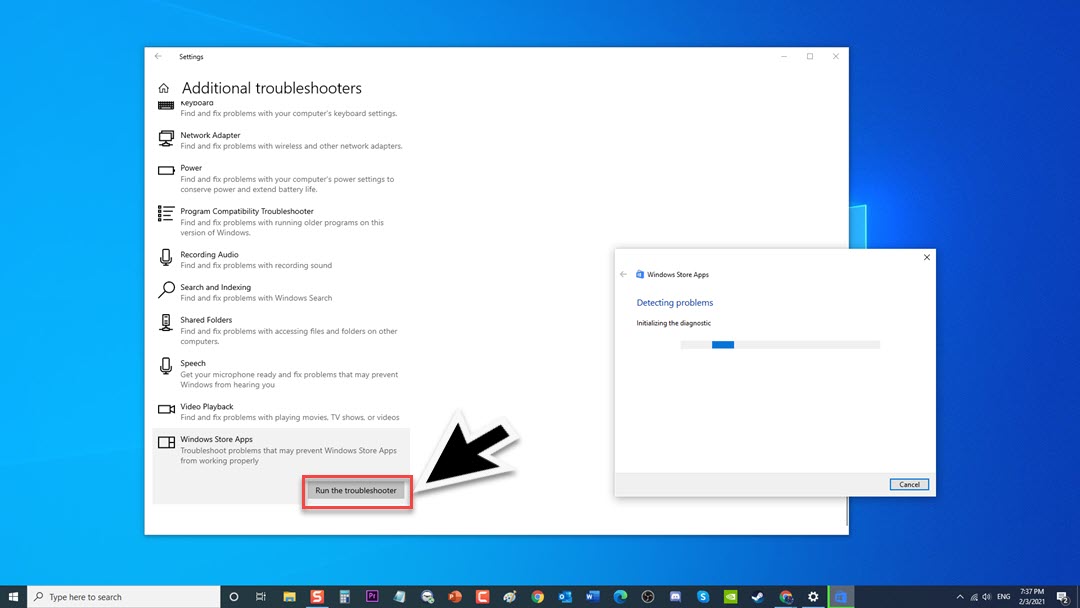Image resolution: width=1080 pixels, height=608 pixels.
Task: Click the Windows Store Apps tile icon
Action: pyautogui.click(x=166, y=442)
